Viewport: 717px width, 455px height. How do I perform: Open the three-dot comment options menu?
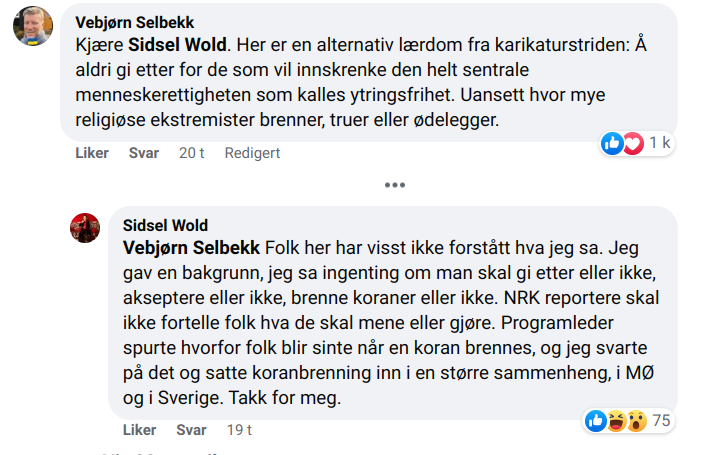pyautogui.click(x=395, y=185)
